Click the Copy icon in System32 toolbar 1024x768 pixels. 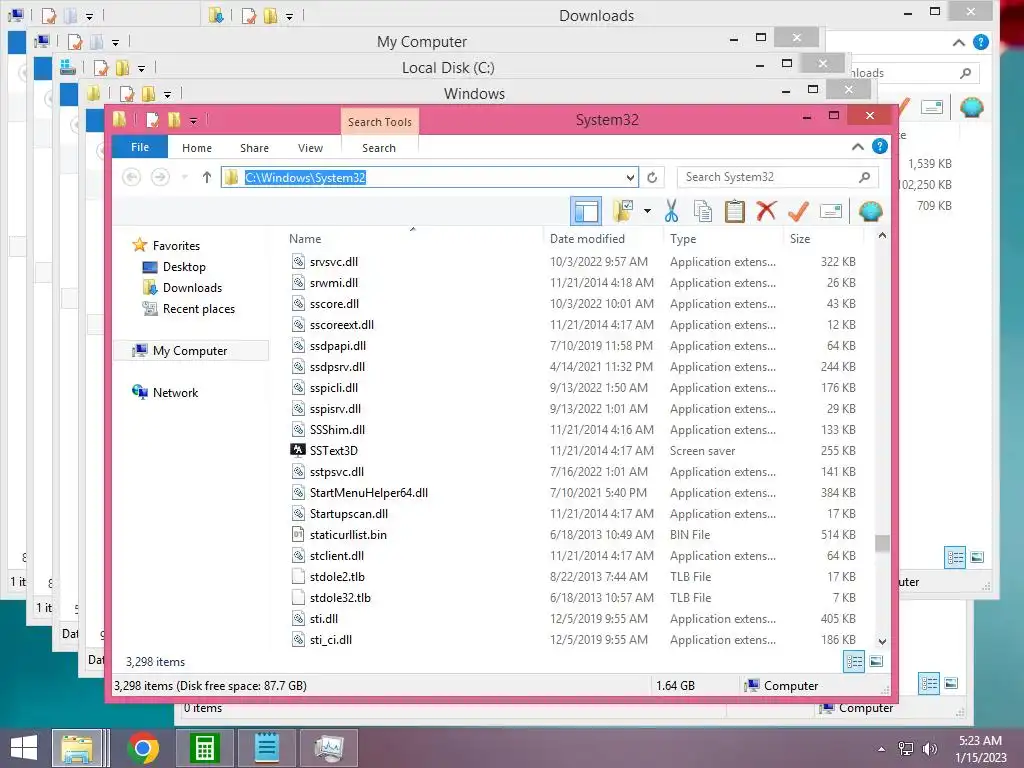coord(703,211)
